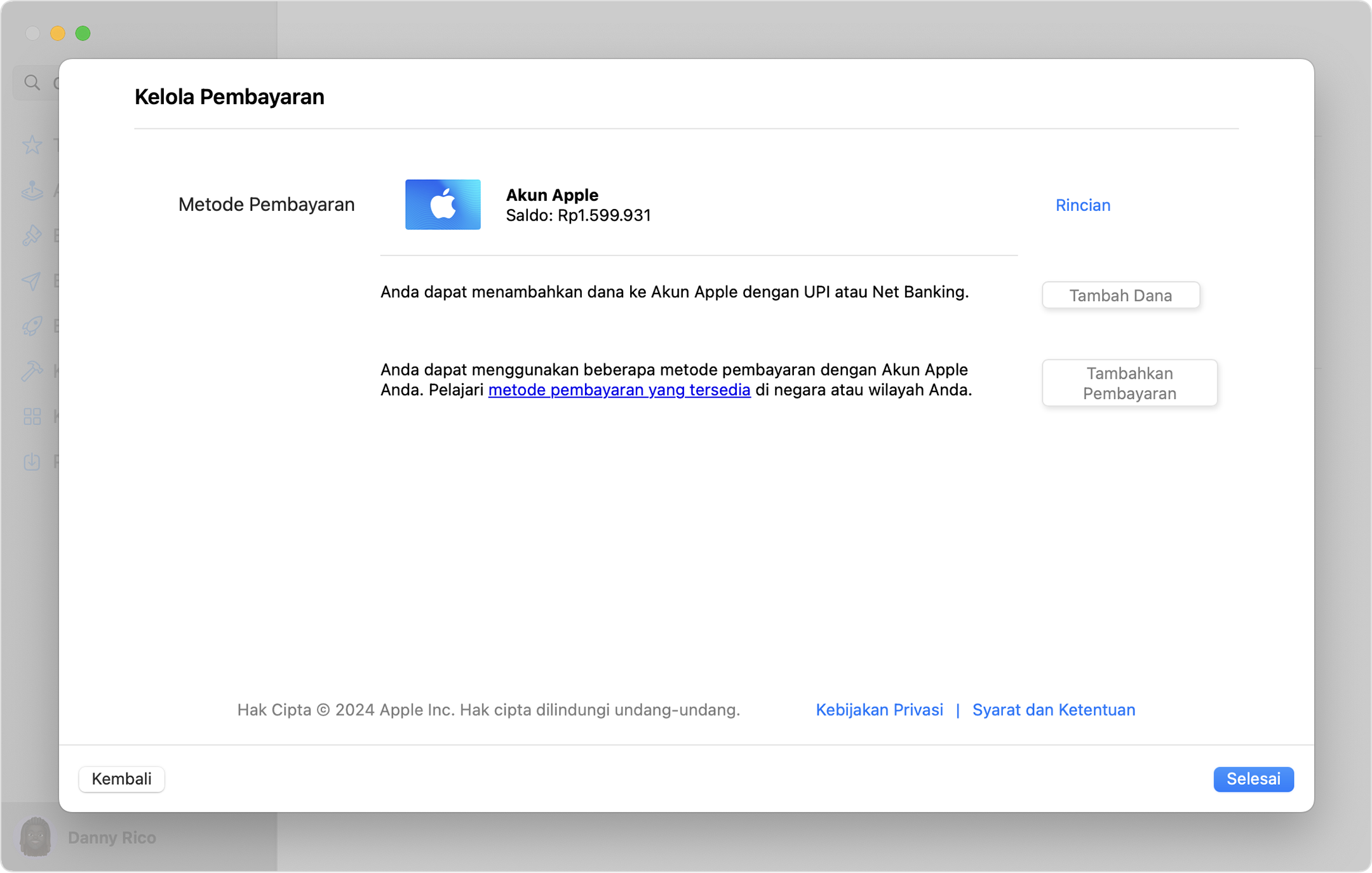Screen dimensions: 1372x873
Task: Select the arcade joystick sidebar icon
Action: tap(32, 190)
